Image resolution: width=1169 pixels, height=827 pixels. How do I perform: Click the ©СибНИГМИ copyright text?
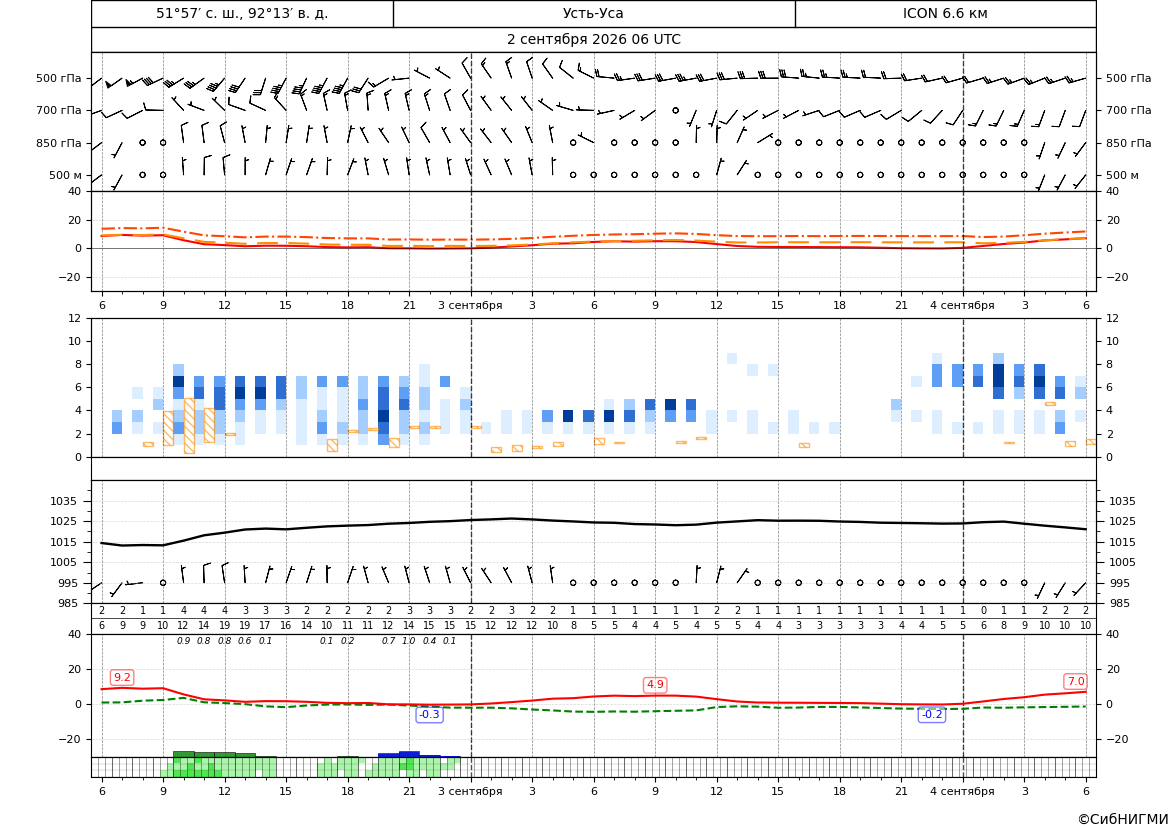click(1123, 819)
